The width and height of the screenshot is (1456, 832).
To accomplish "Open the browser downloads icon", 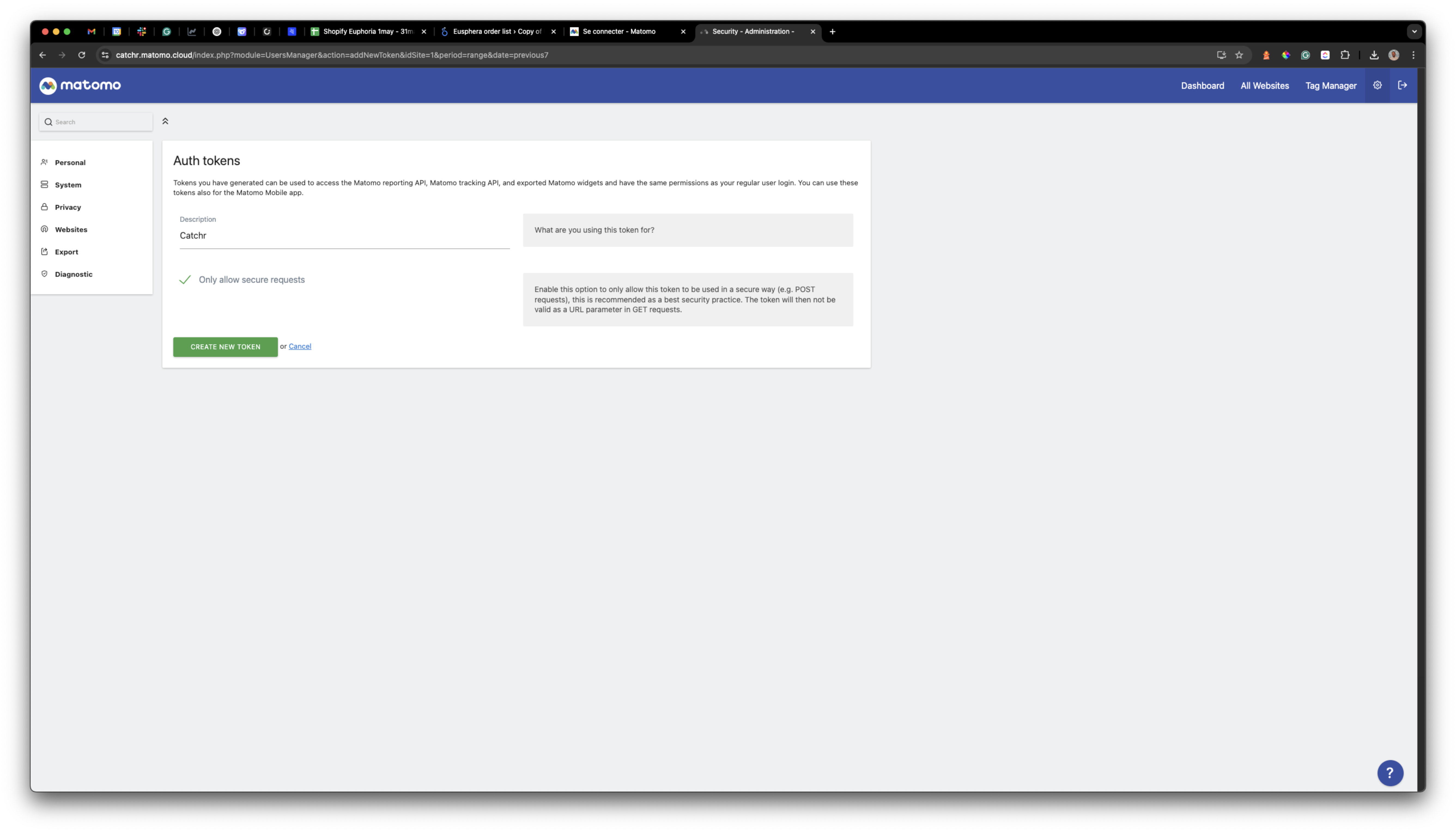I will 1374,55.
